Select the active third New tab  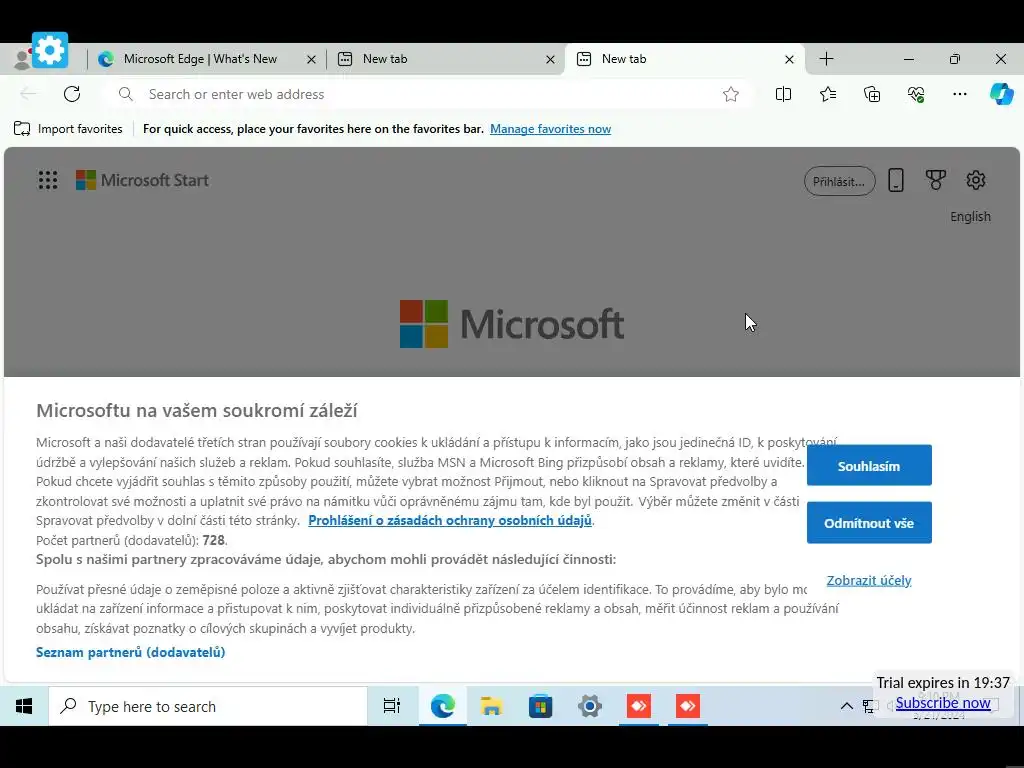coord(684,59)
